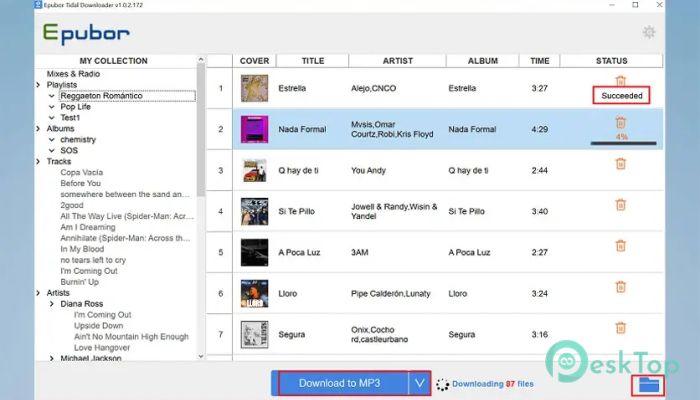700x400 pixels.
Task: Click the MY COLLECTION header
Action: pyautogui.click(x=113, y=61)
